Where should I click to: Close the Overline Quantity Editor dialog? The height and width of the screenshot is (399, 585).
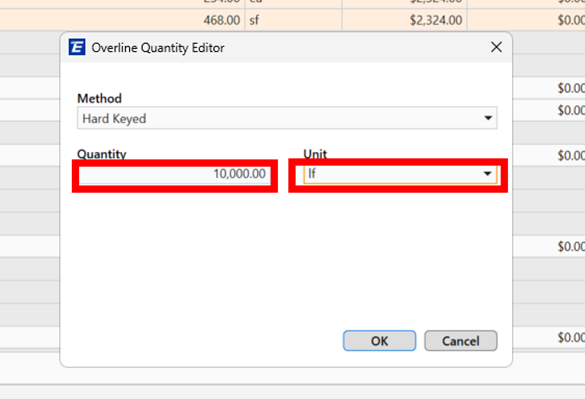point(496,47)
